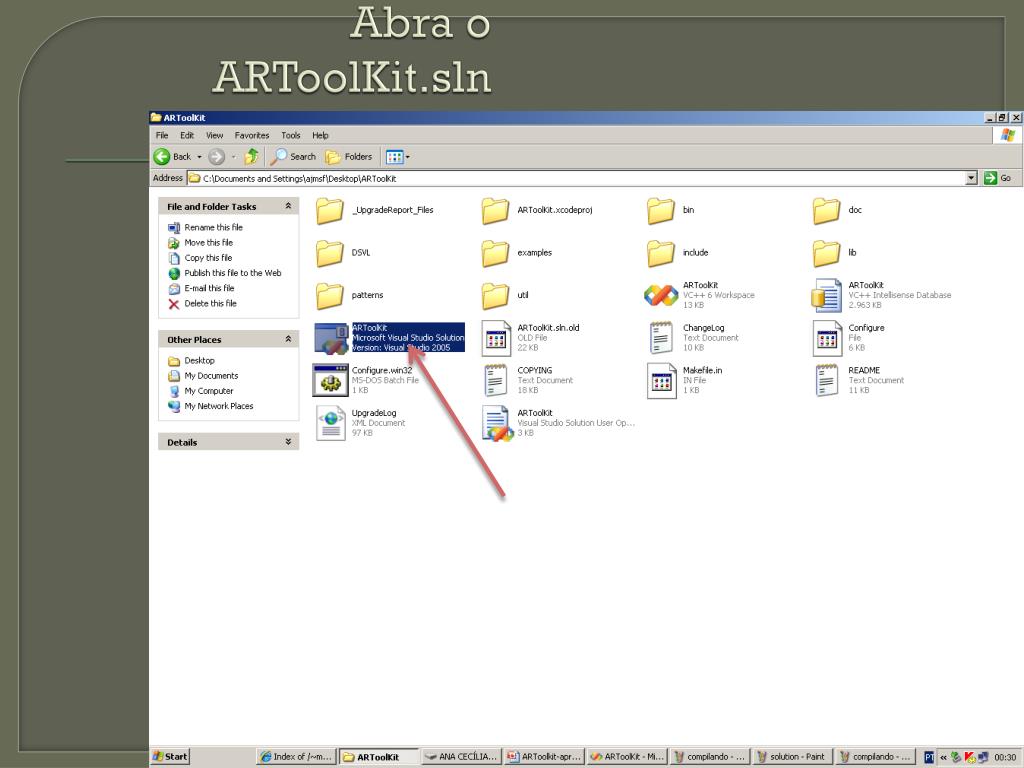Click the PT language indicator in tray
Viewport: 1024px width, 768px height.
[929, 757]
